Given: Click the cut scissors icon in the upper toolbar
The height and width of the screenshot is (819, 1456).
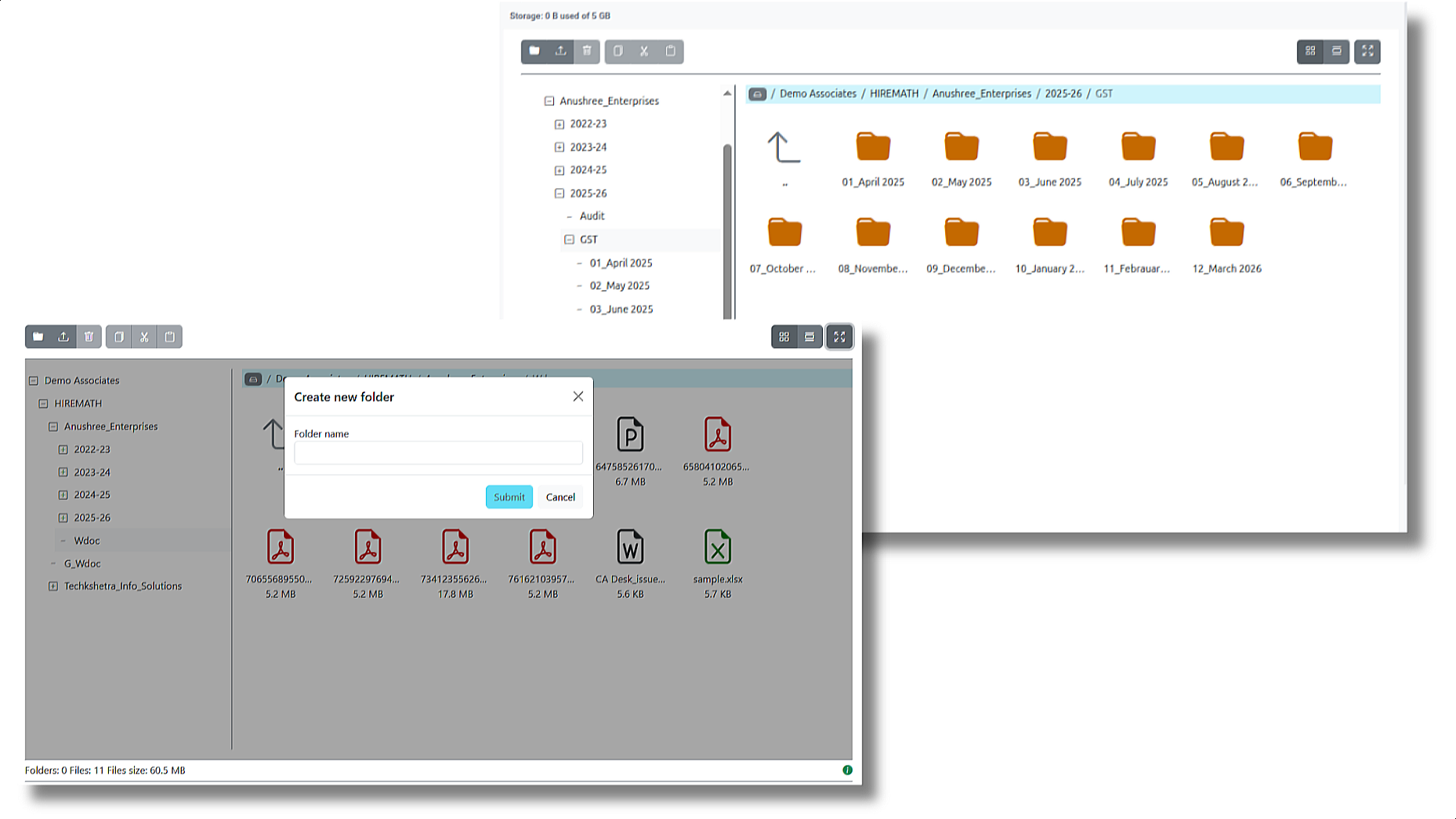Looking at the screenshot, I should (644, 52).
